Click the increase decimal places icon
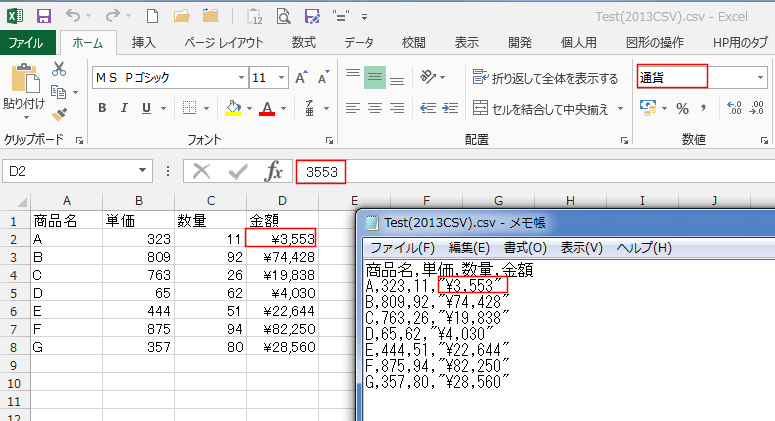This screenshot has width=775, height=421. [x=734, y=108]
